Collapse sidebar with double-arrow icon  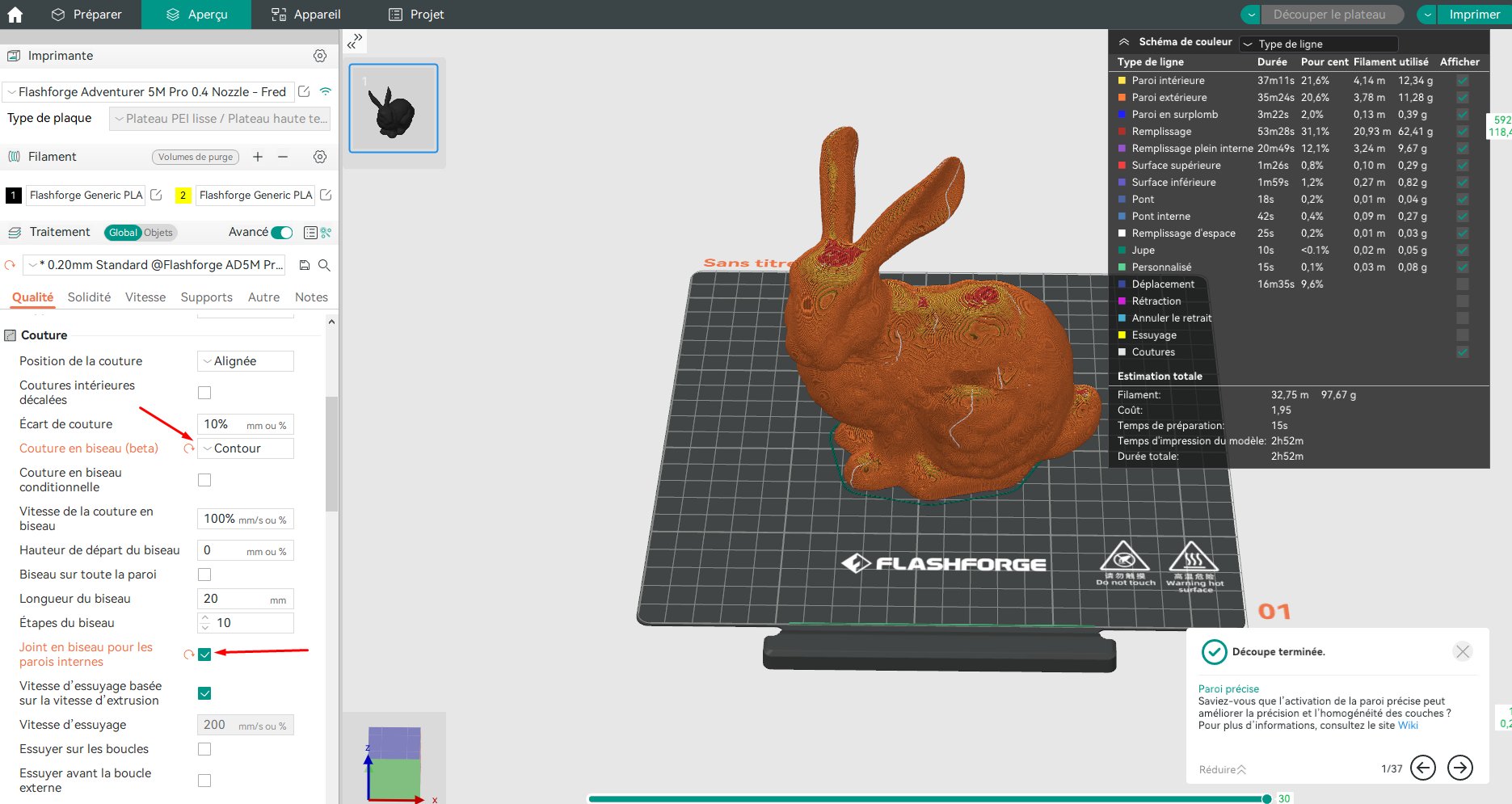[x=355, y=41]
